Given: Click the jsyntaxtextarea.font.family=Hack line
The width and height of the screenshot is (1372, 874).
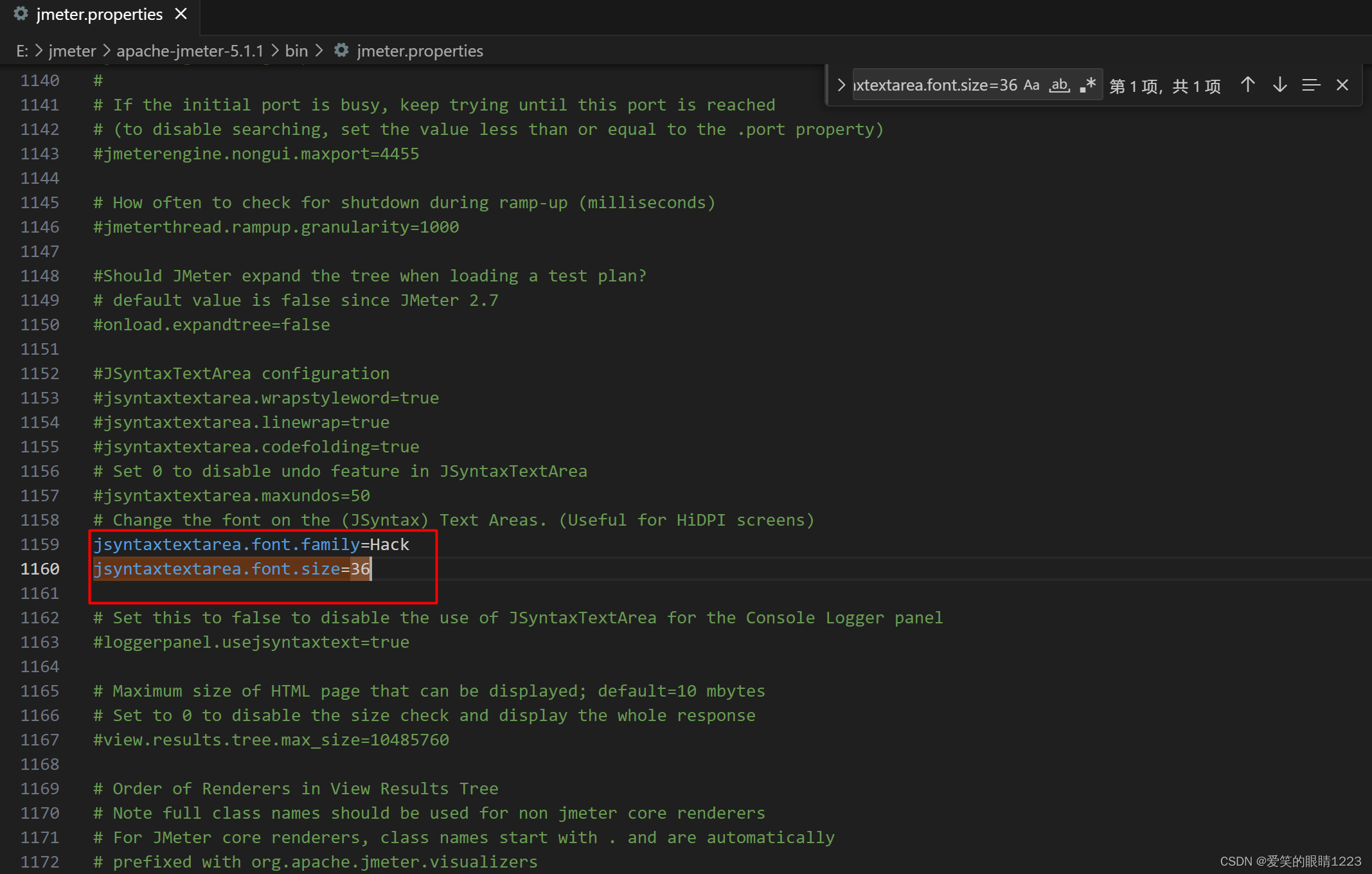Looking at the screenshot, I should 251,545.
